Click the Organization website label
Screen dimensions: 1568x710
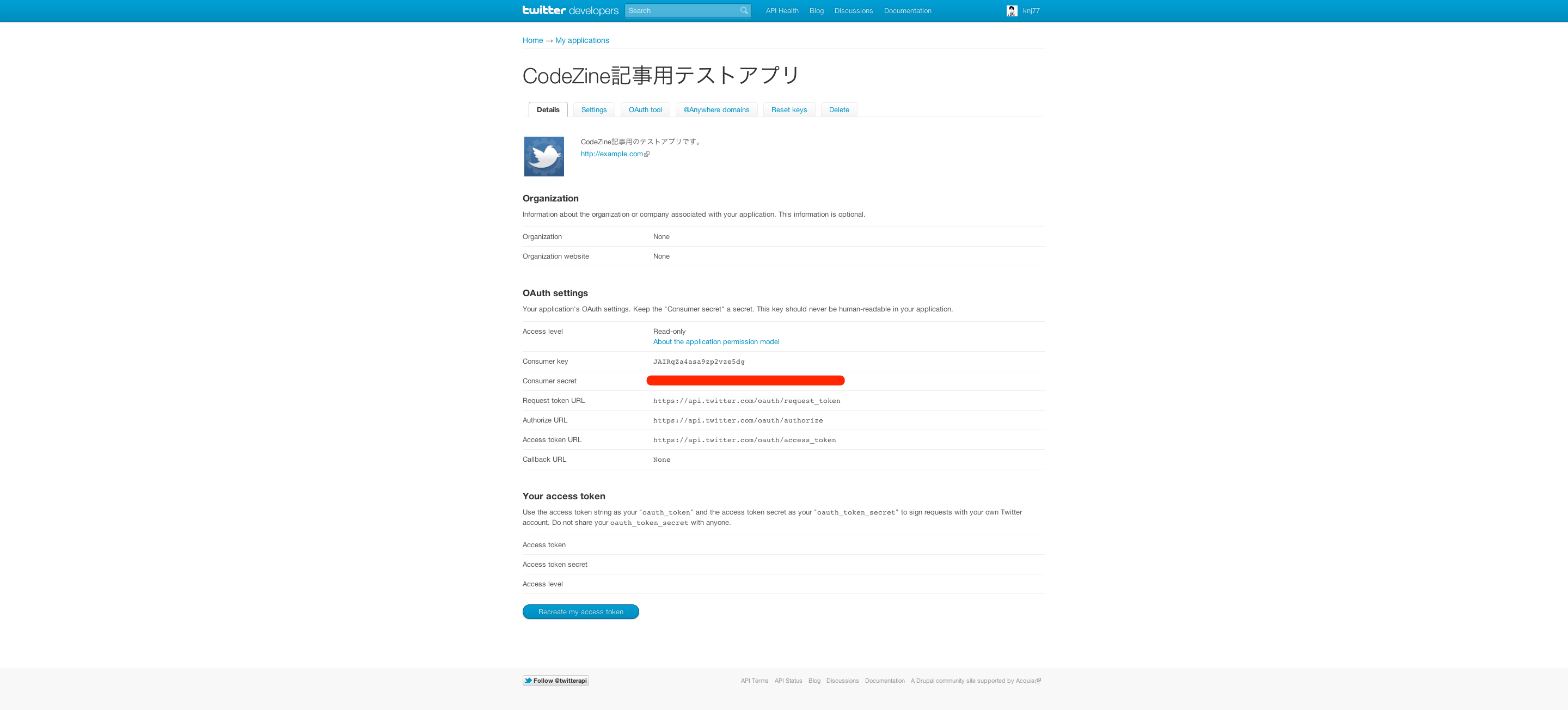[555, 256]
